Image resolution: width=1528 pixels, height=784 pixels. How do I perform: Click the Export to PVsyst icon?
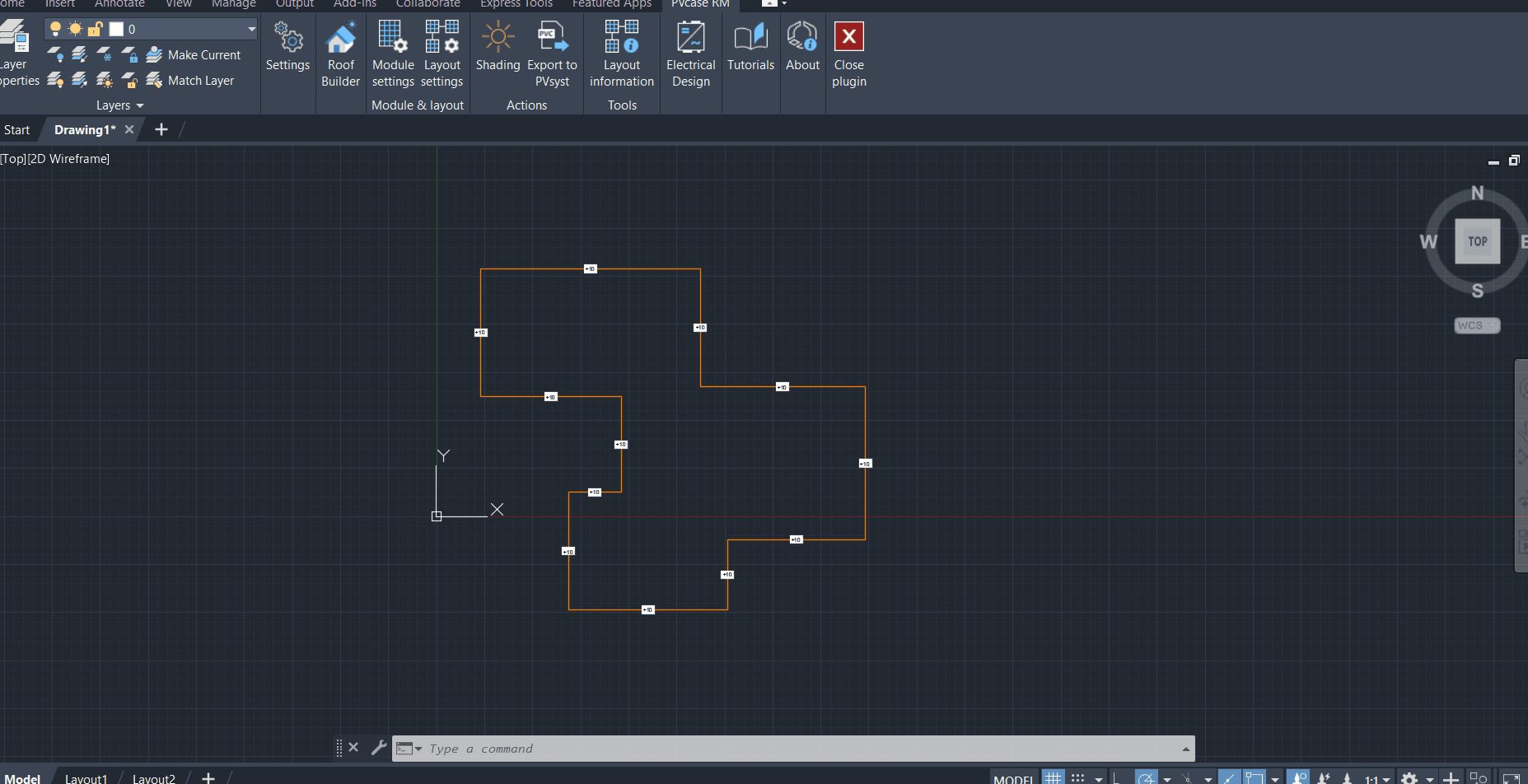[x=552, y=40]
